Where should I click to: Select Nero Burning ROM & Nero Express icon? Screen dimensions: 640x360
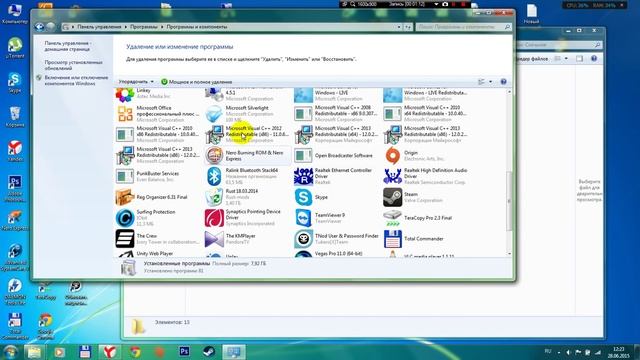point(214,156)
